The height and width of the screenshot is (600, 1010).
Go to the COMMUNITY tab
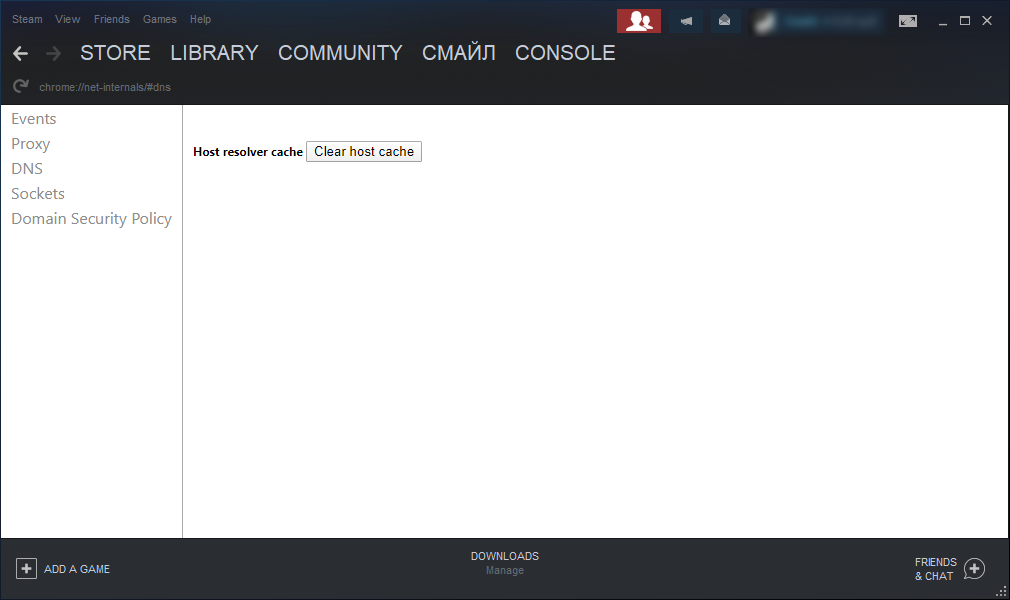340,53
